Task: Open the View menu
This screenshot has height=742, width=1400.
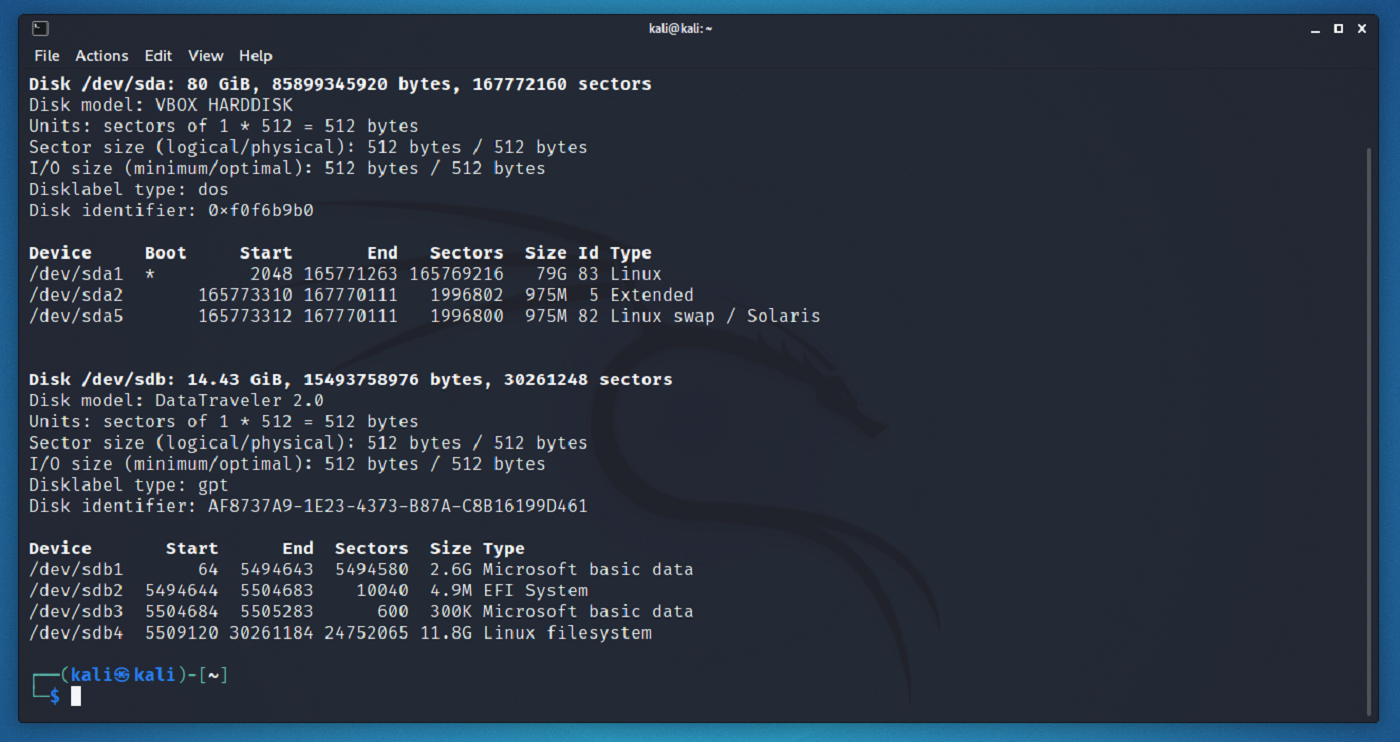Action: [x=205, y=56]
